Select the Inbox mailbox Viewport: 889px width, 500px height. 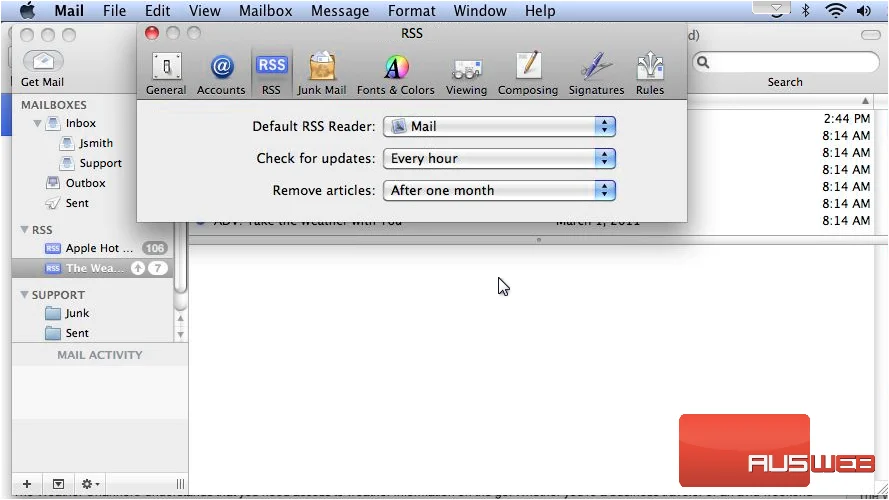click(81, 123)
